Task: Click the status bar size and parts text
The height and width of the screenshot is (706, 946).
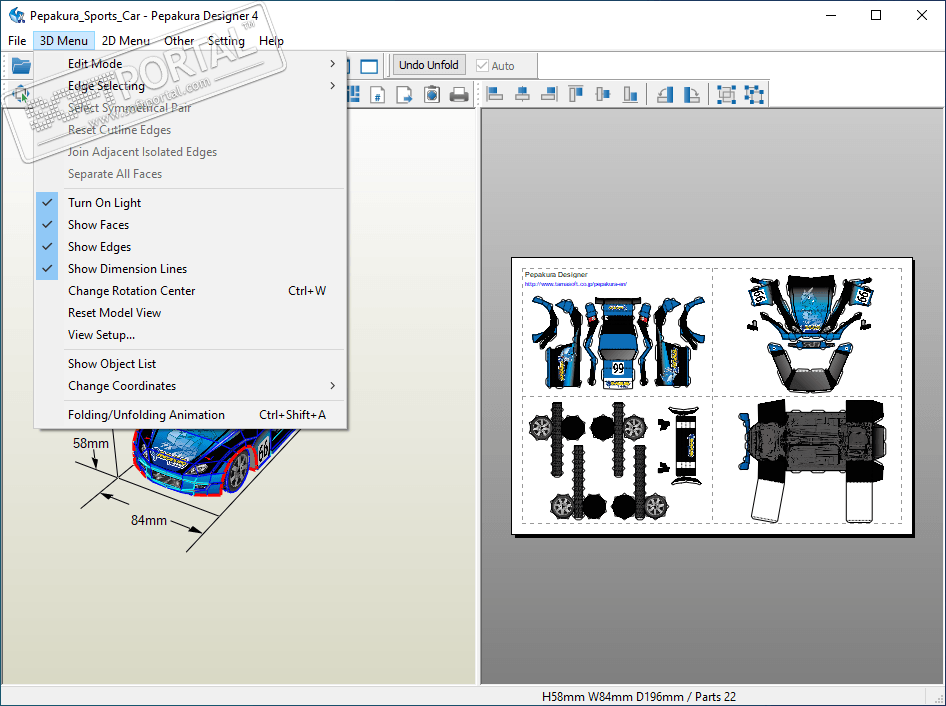Action: pos(639,696)
